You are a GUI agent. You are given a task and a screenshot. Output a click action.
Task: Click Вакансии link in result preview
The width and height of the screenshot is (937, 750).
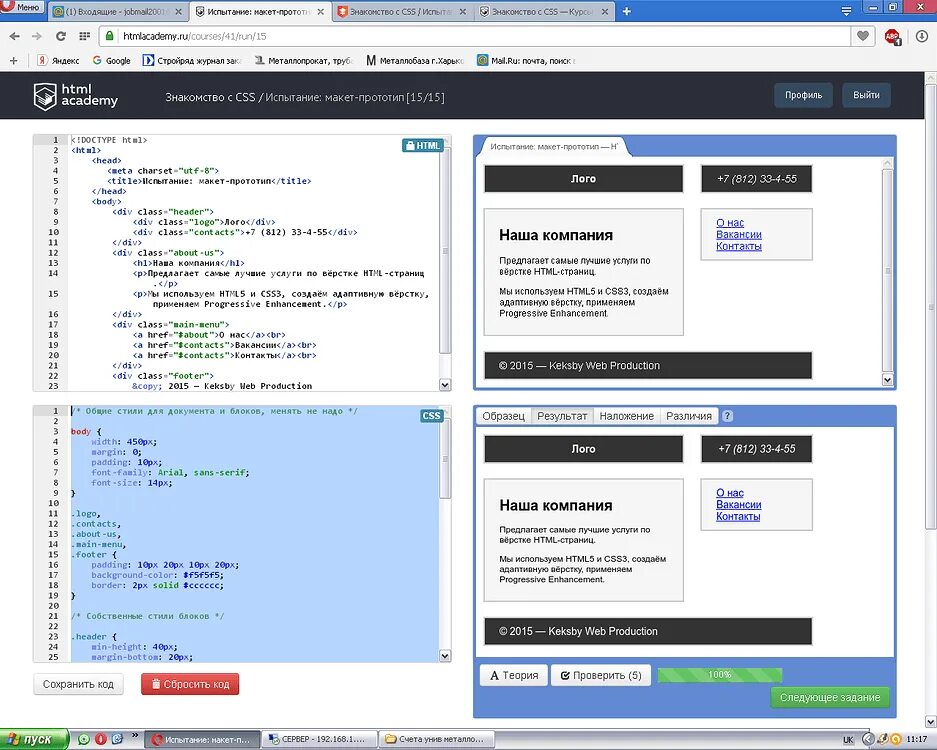tap(739, 504)
